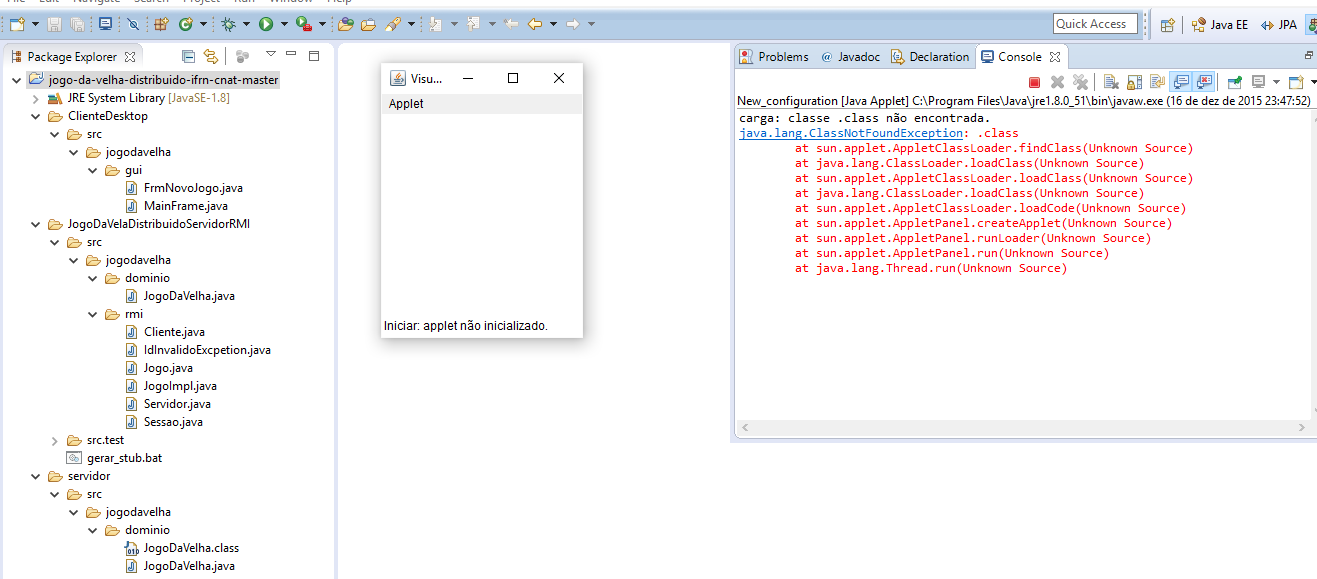Viewport: 1317px width, 579px height.
Task: Switch to the Javadoc tab
Action: [850, 57]
